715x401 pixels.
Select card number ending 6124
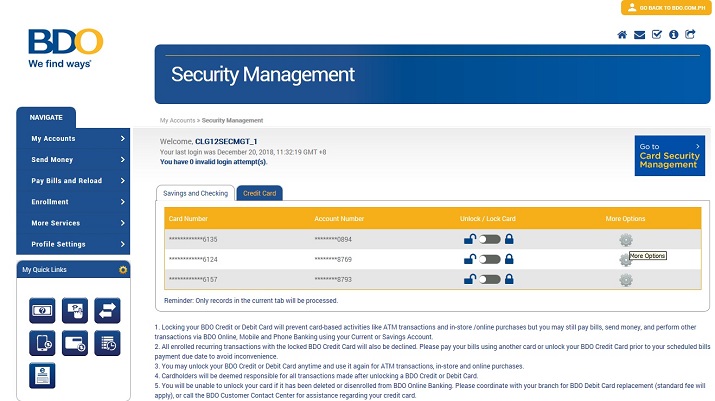tap(193, 259)
